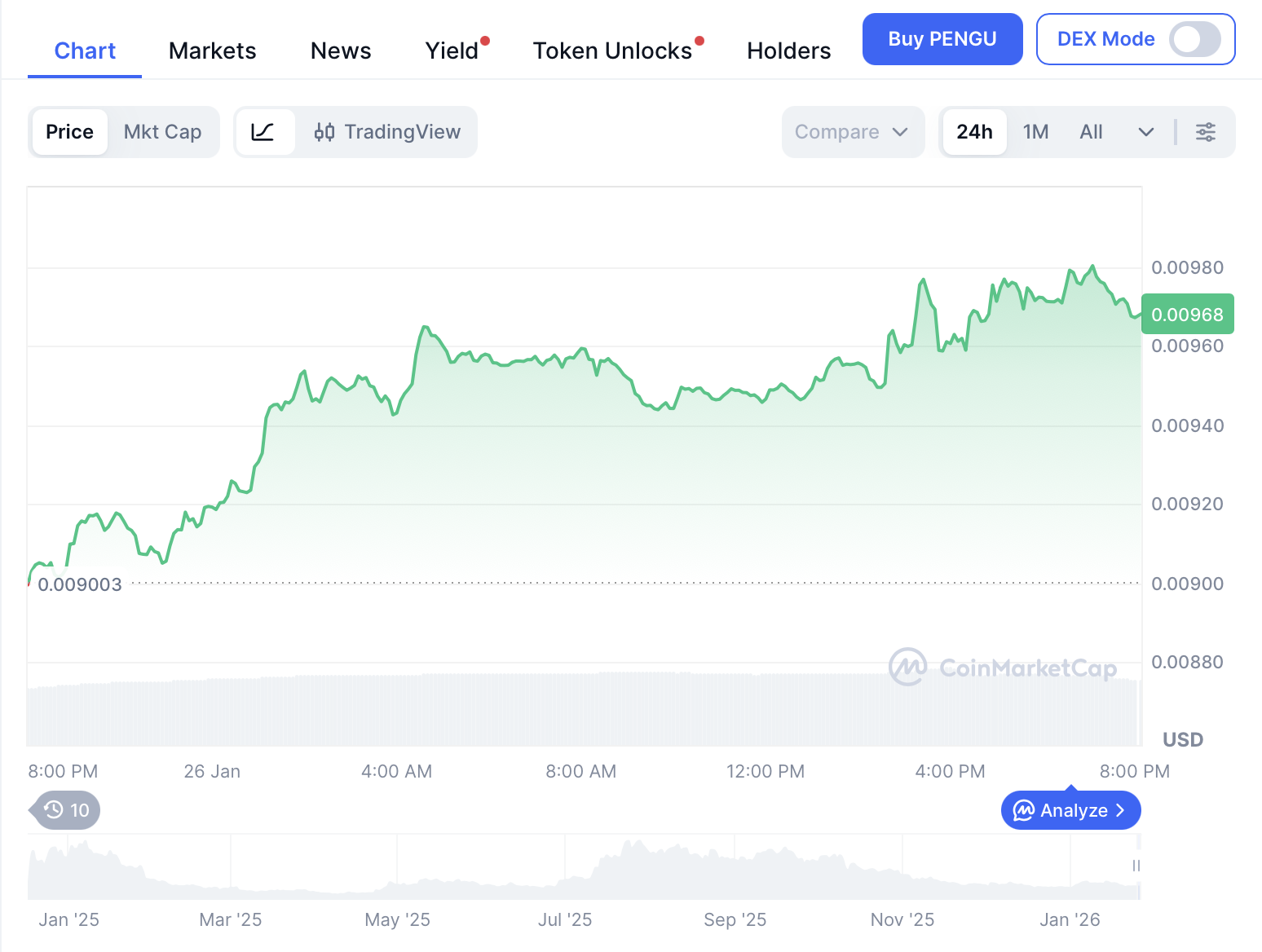Select Price view toggle

point(70,132)
